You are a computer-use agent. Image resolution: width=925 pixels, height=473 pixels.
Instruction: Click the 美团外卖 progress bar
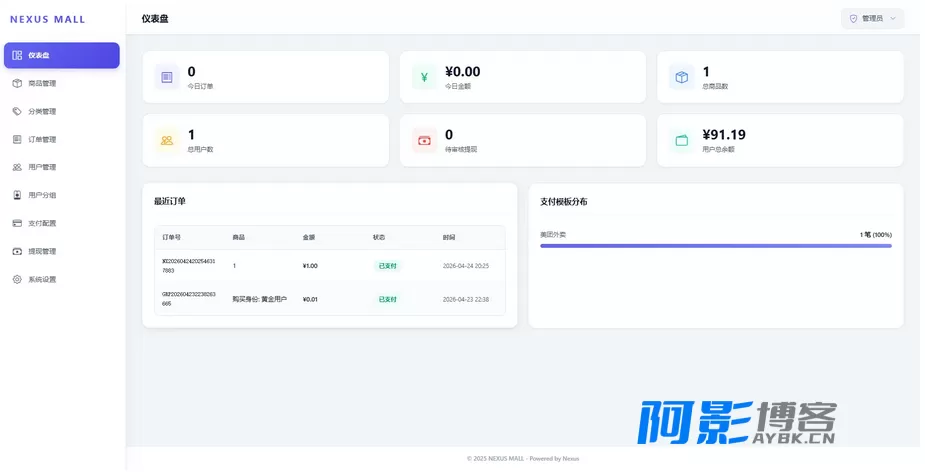716,245
